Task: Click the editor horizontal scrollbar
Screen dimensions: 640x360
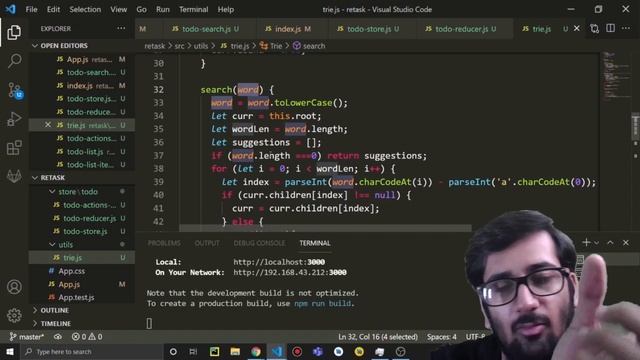Action: pyautogui.click(x=325, y=228)
